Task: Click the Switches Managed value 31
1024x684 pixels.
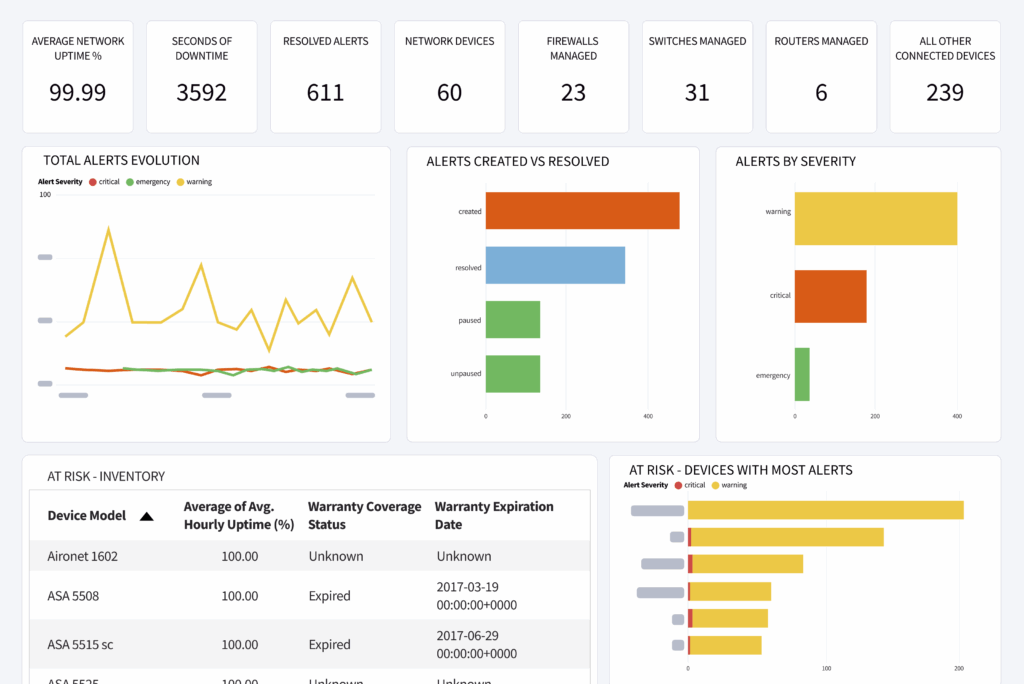Action: pos(697,93)
